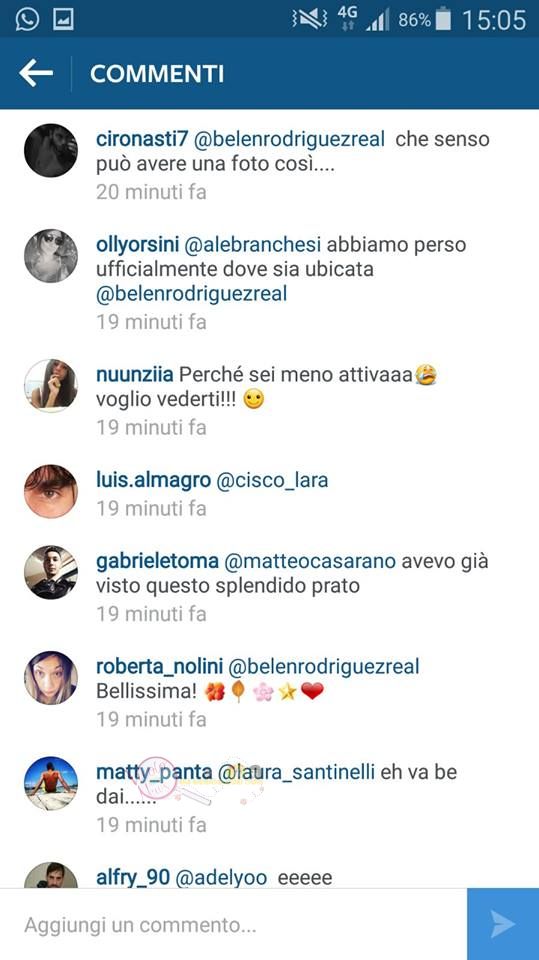Viewport: 539px width, 960px height.
Task: Tap the signal strength bars icon
Action: pyautogui.click(x=378, y=21)
